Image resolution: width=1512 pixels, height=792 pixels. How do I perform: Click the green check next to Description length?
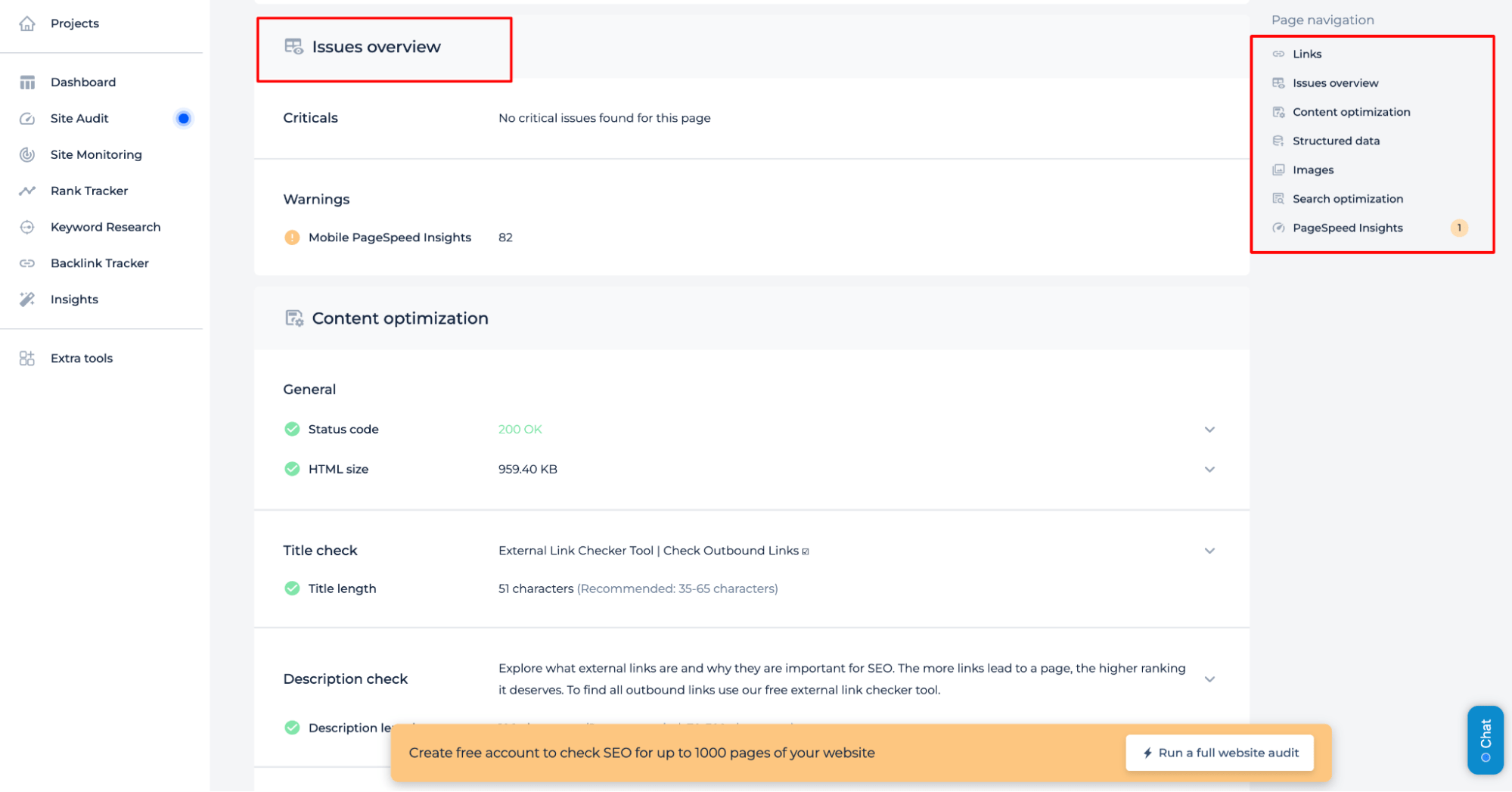click(292, 728)
